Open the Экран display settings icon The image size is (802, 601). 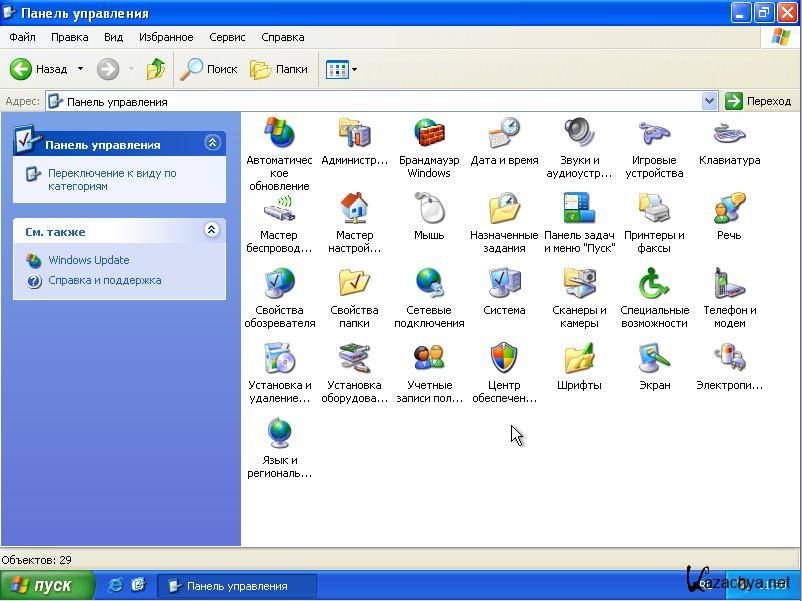(x=654, y=359)
